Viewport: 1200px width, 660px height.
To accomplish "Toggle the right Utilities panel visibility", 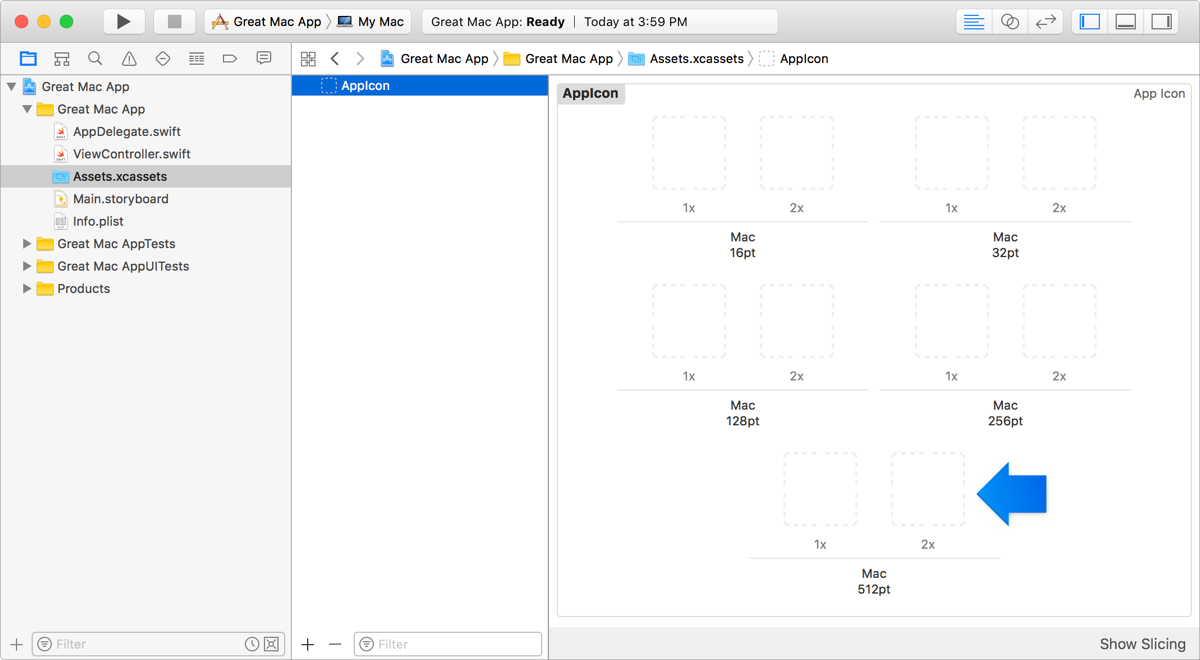I will click(1161, 21).
